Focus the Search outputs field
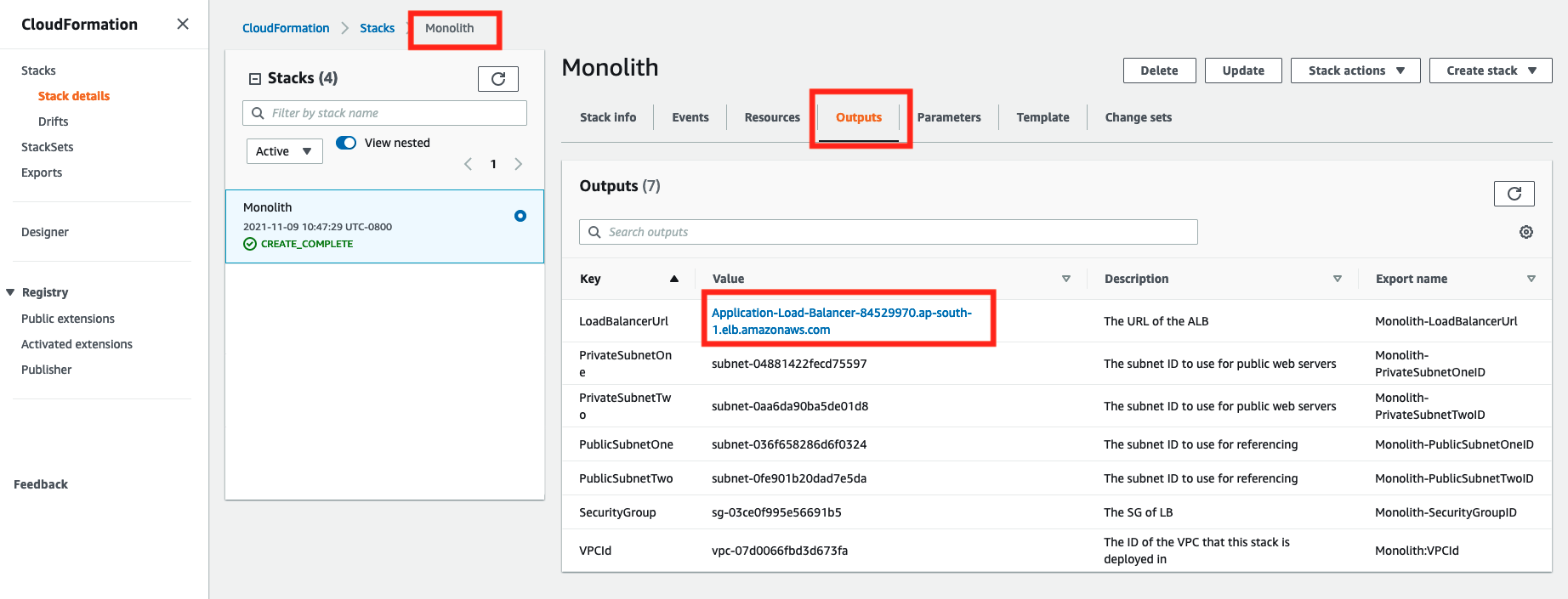 [x=889, y=232]
